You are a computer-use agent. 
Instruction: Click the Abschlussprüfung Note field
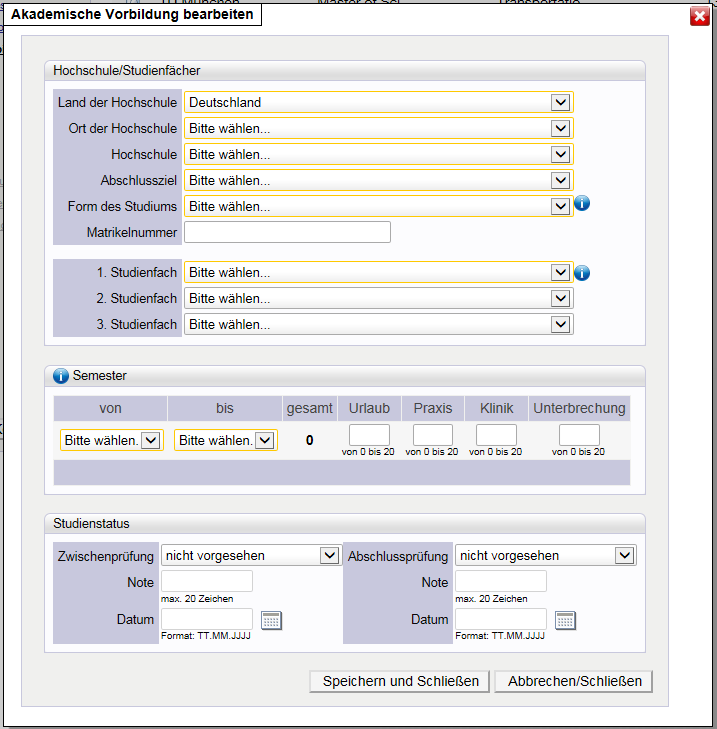click(500, 581)
